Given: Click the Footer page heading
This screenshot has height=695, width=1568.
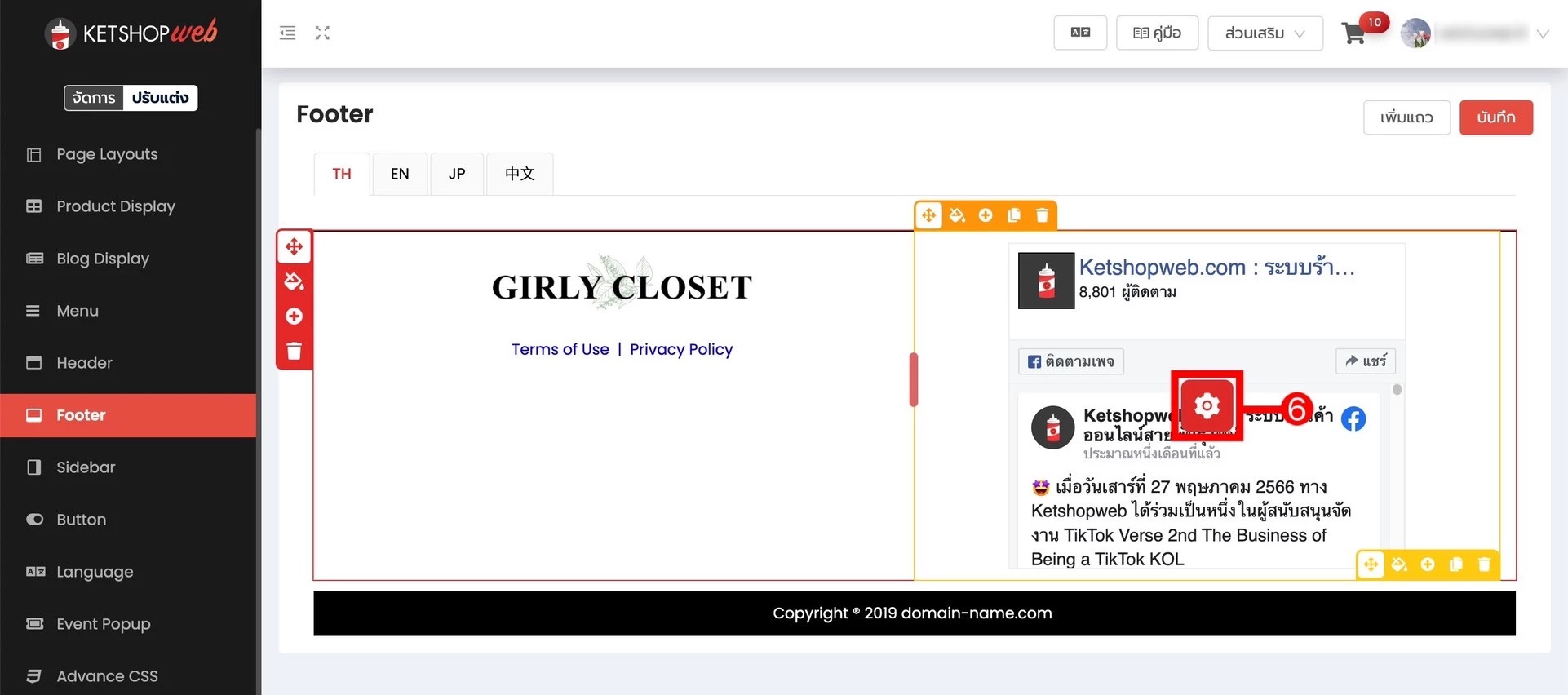Looking at the screenshot, I should (334, 114).
